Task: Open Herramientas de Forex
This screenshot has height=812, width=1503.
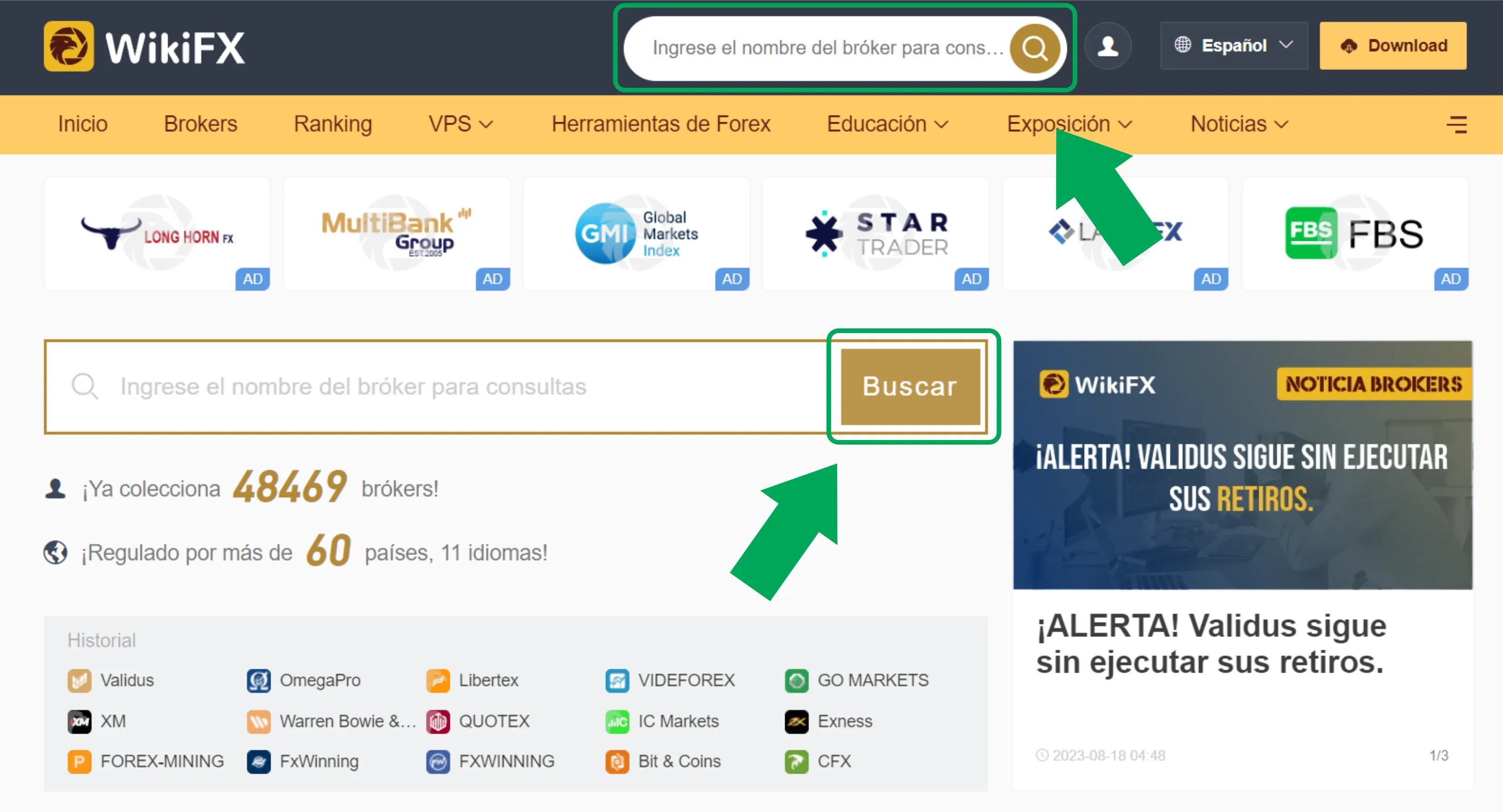Action: click(661, 124)
